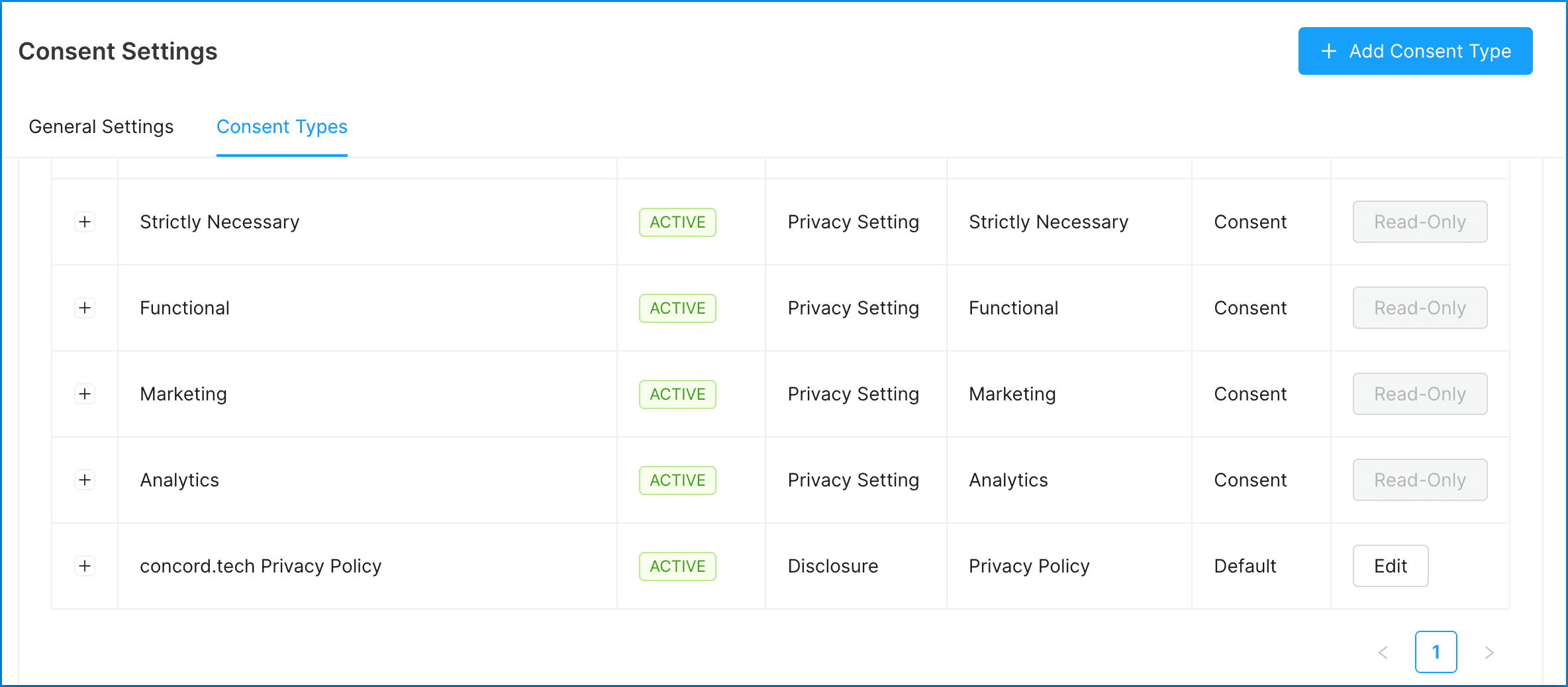Expand the Marketing consent row
Viewport: 1568px width, 687px height.
tap(85, 394)
